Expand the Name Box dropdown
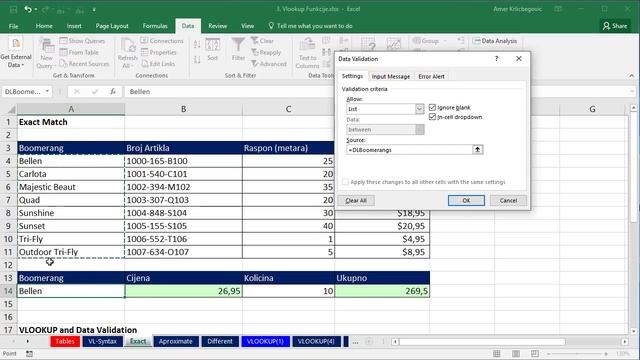The width and height of the screenshot is (640, 360). pyautogui.click(x=47, y=91)
